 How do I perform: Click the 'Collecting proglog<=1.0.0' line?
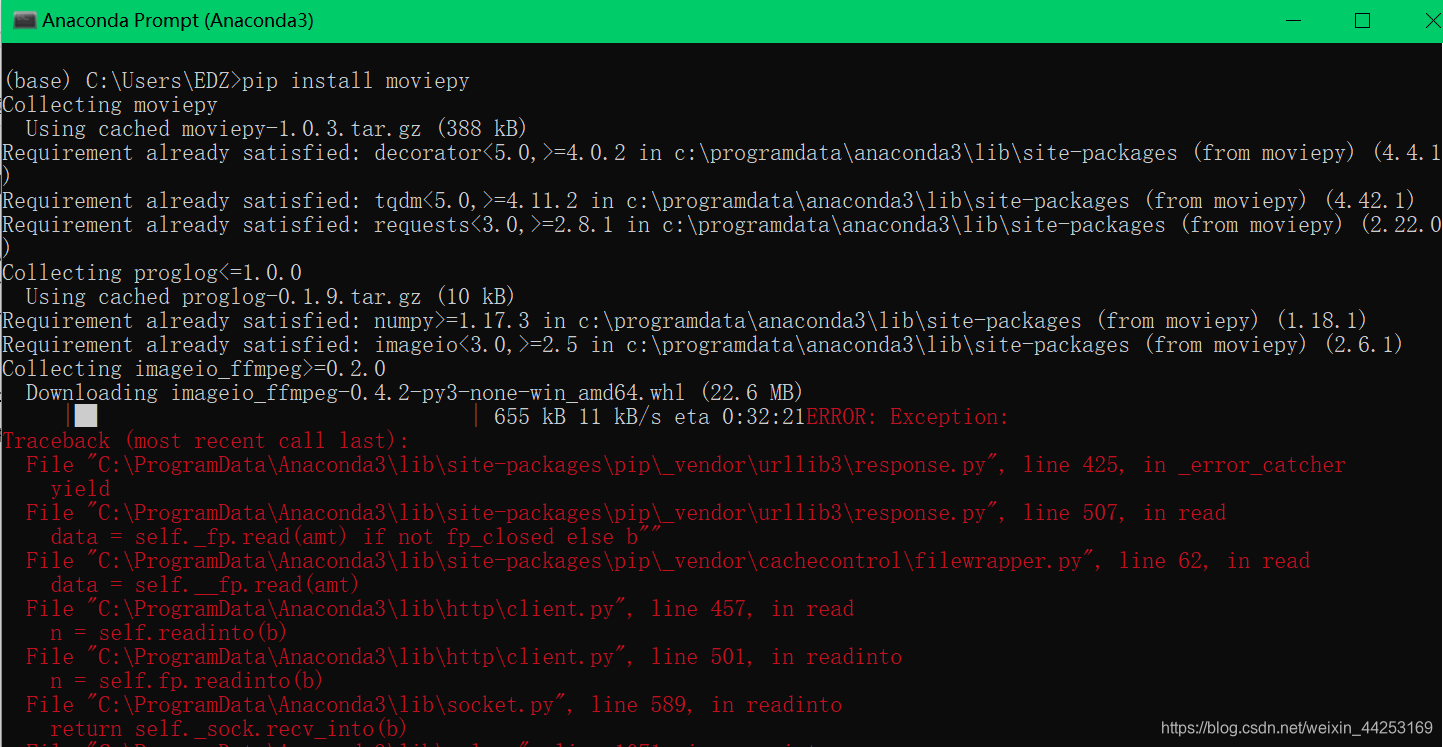pyautogui.click(x=152, y=273)
